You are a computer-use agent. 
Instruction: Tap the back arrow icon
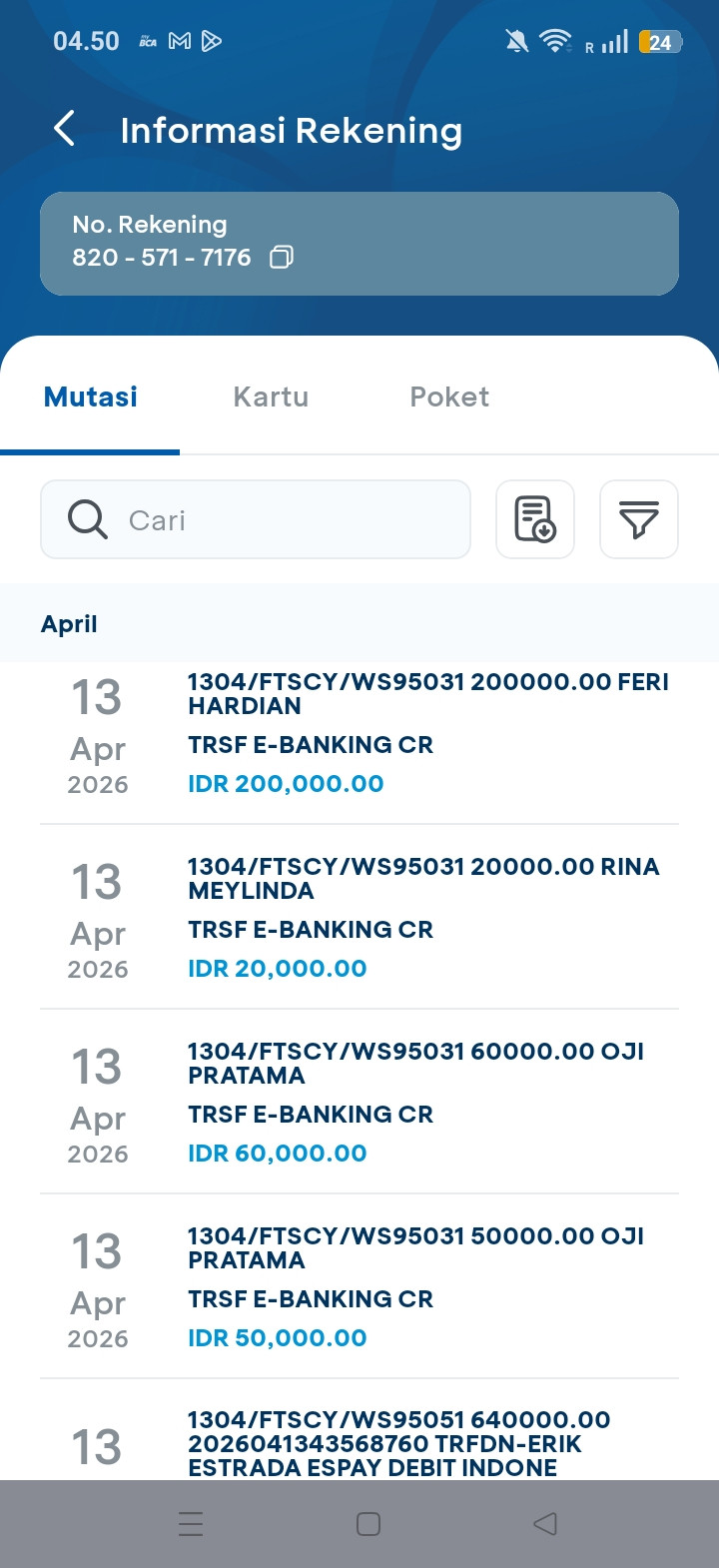[65, 129]
